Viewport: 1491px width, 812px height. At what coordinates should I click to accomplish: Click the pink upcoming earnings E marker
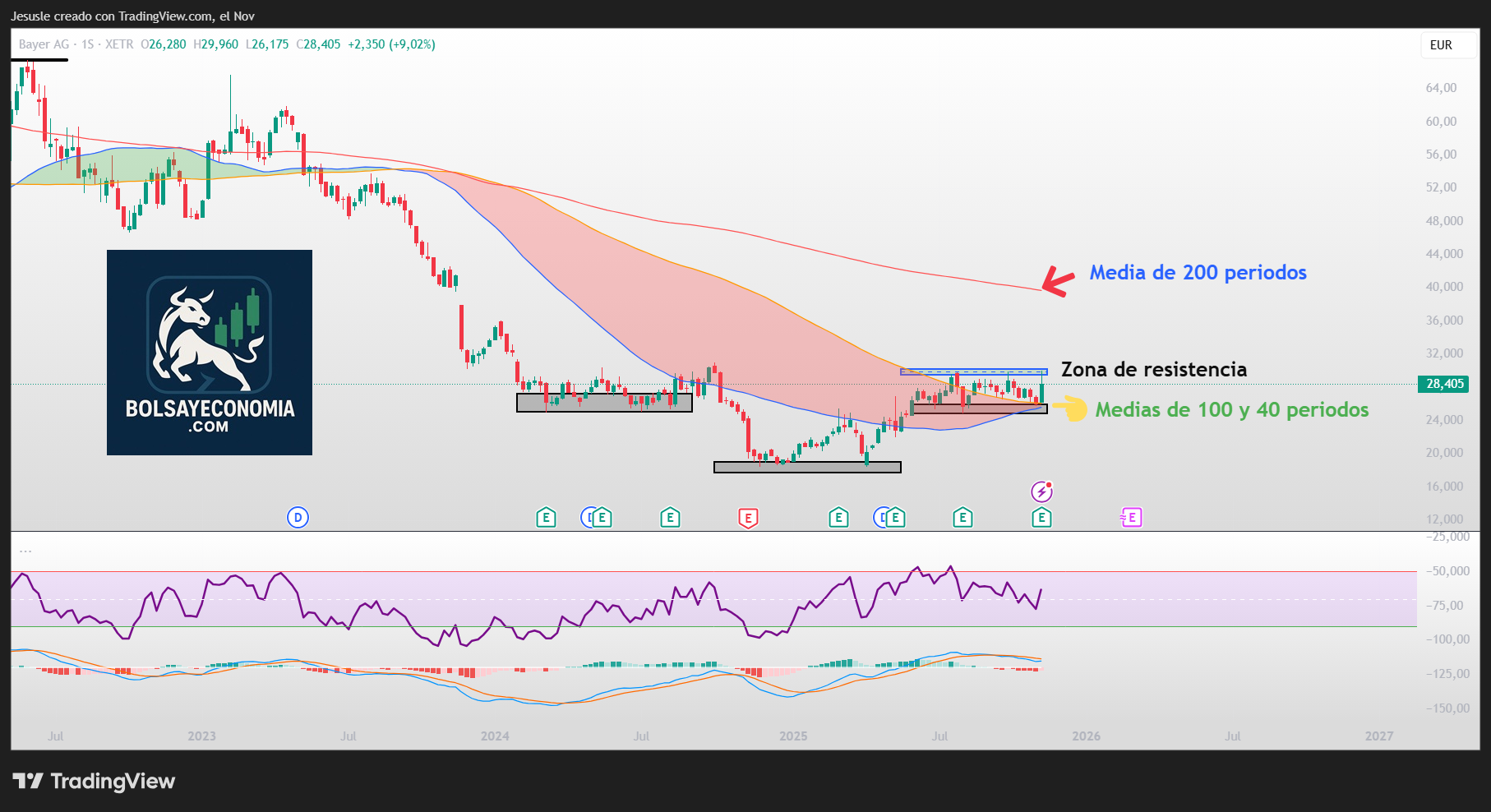[1132, 518]
